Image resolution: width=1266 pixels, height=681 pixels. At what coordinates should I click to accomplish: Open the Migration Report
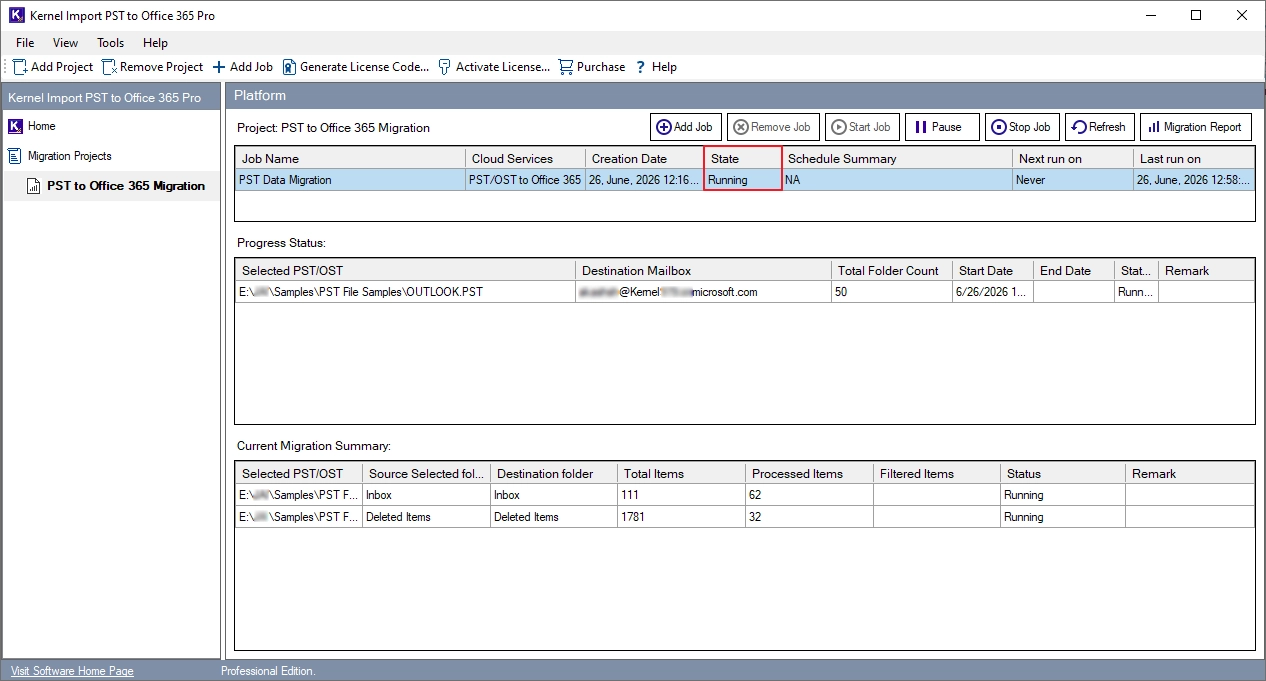(1195, 127)
